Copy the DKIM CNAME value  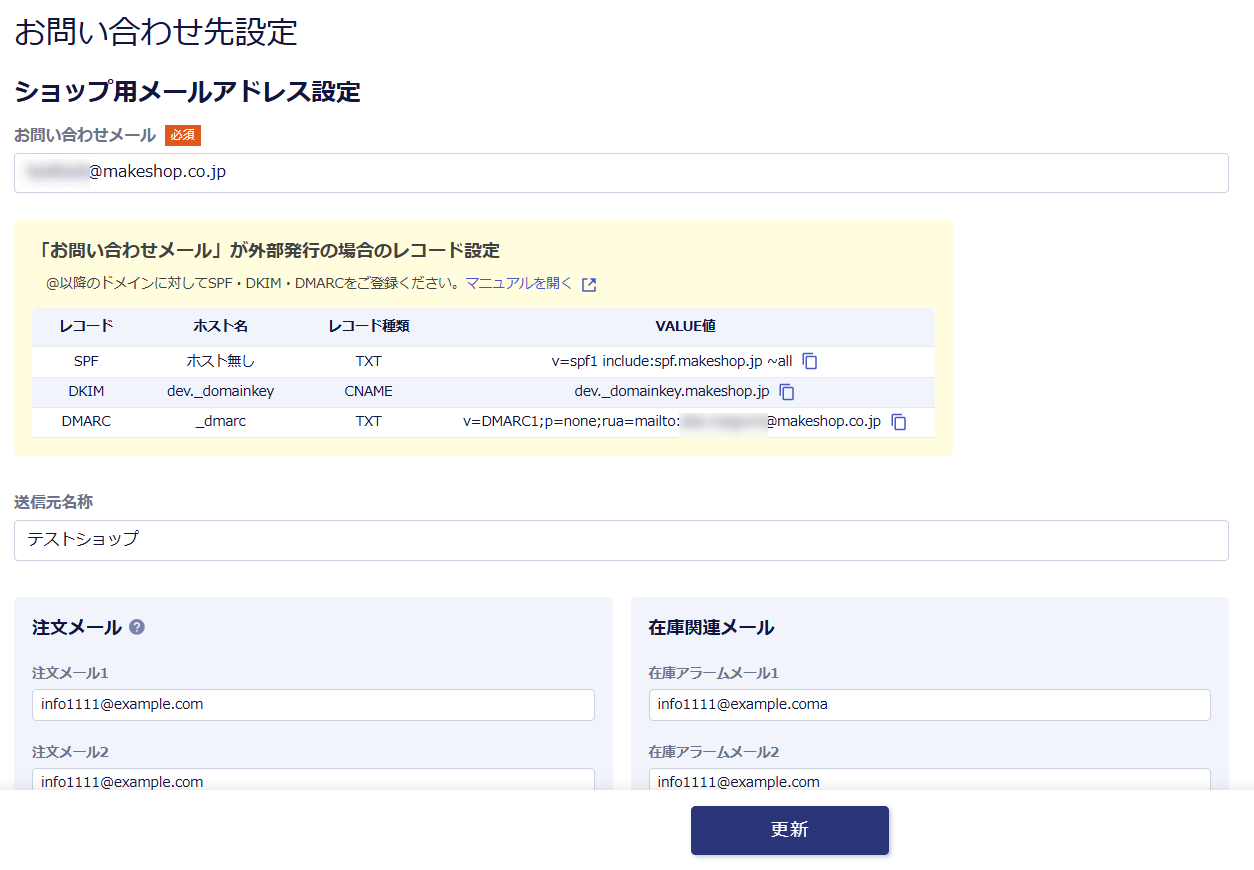(787, 392)
